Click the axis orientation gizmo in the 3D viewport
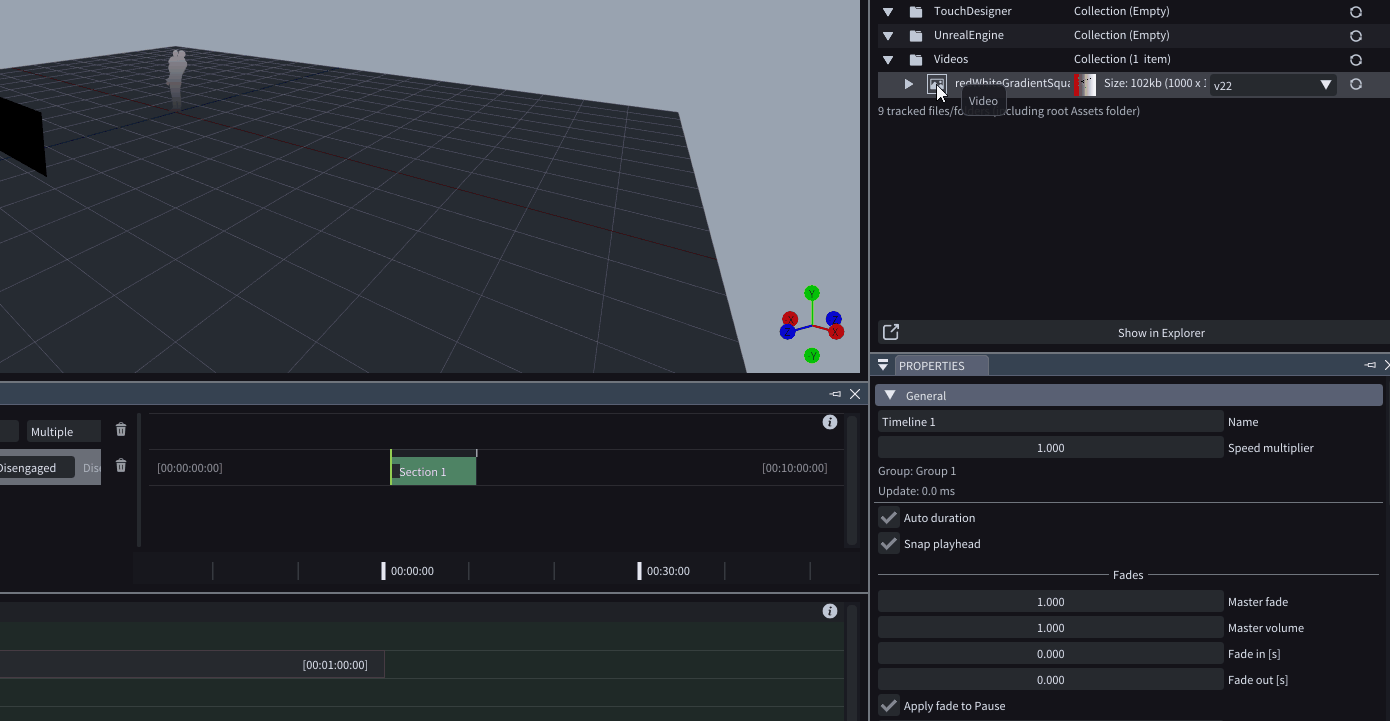Viewport: 1390px width, 721px height. (x=811, y=325)
